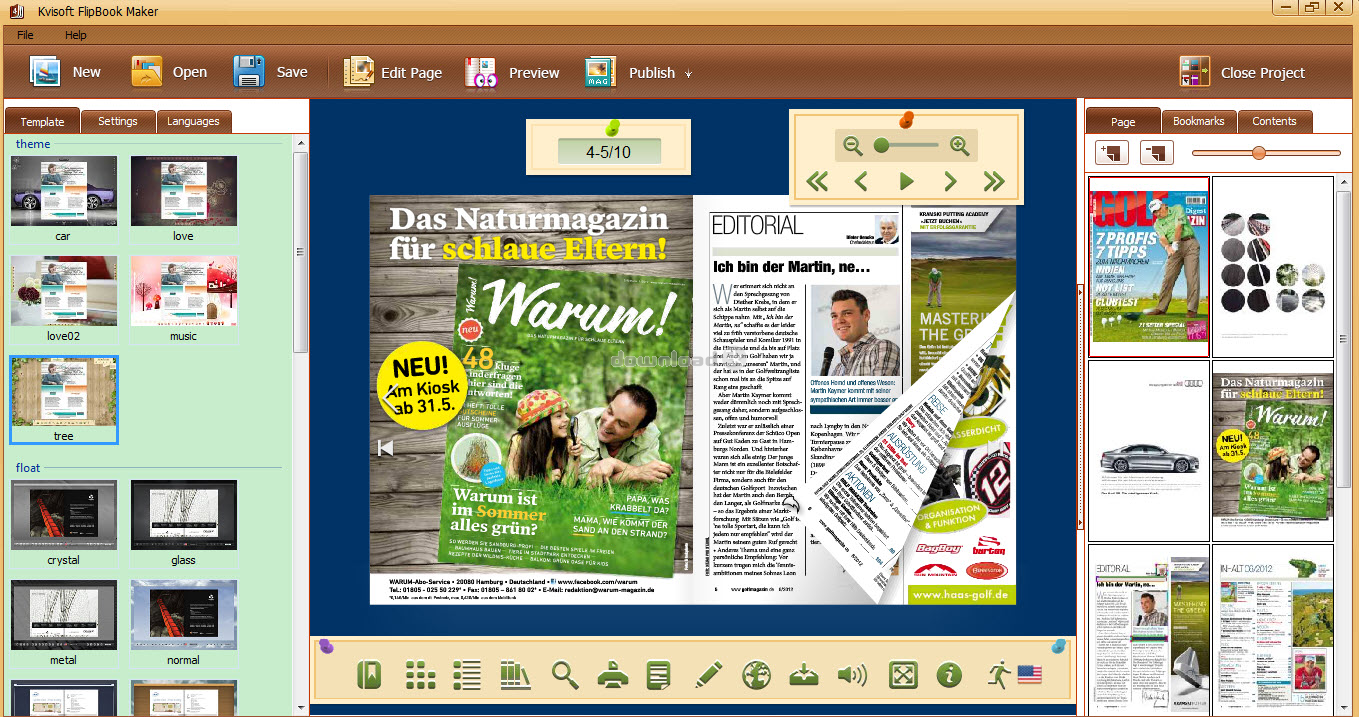
Task: Toggle fullscreen mode in bottom toolbar
Action: tap(902, 675)
